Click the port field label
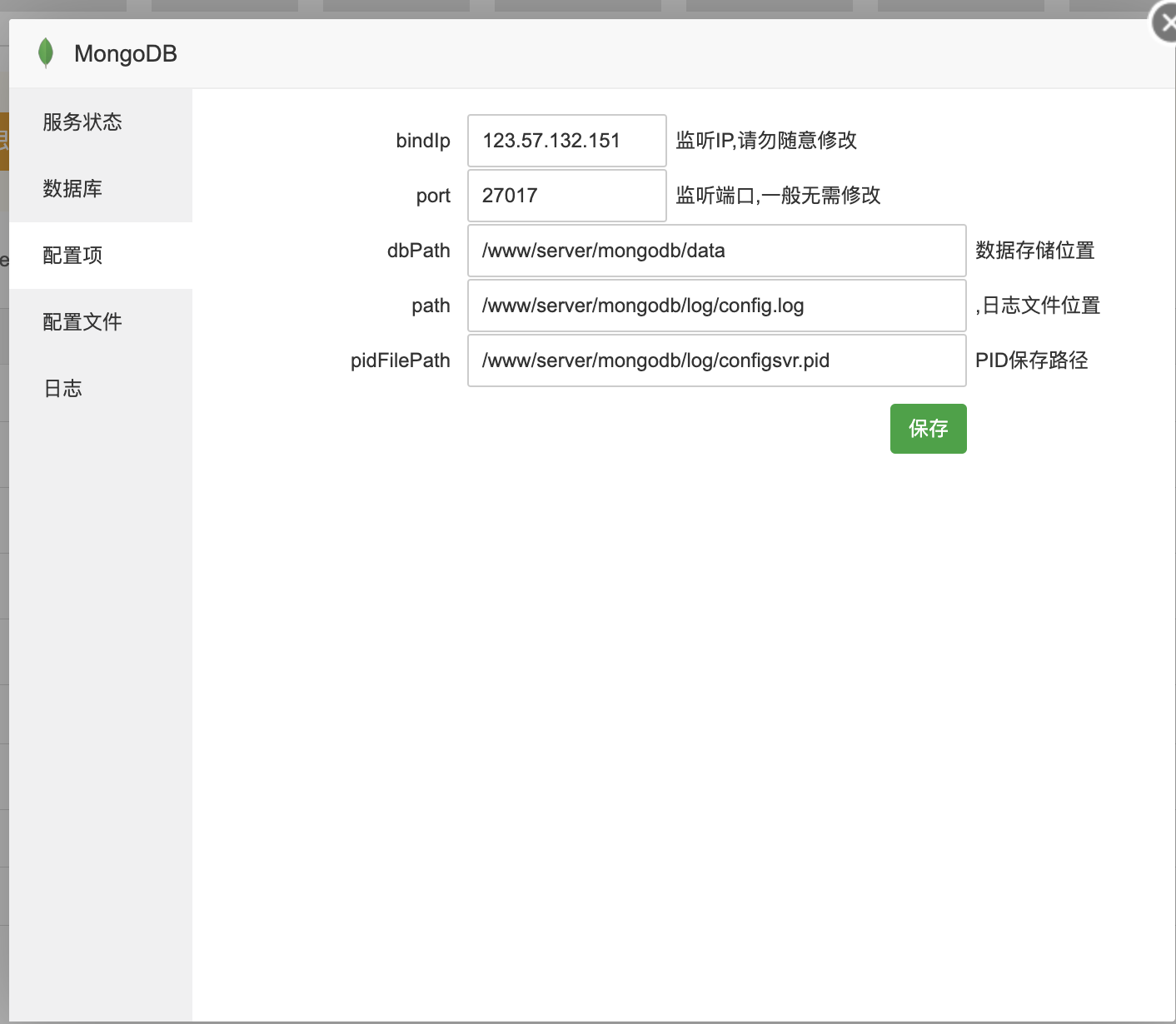 pos(433,196)
